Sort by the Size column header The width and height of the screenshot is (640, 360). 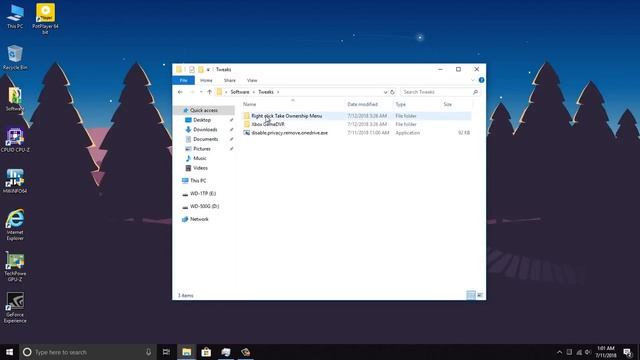point(456,104)
